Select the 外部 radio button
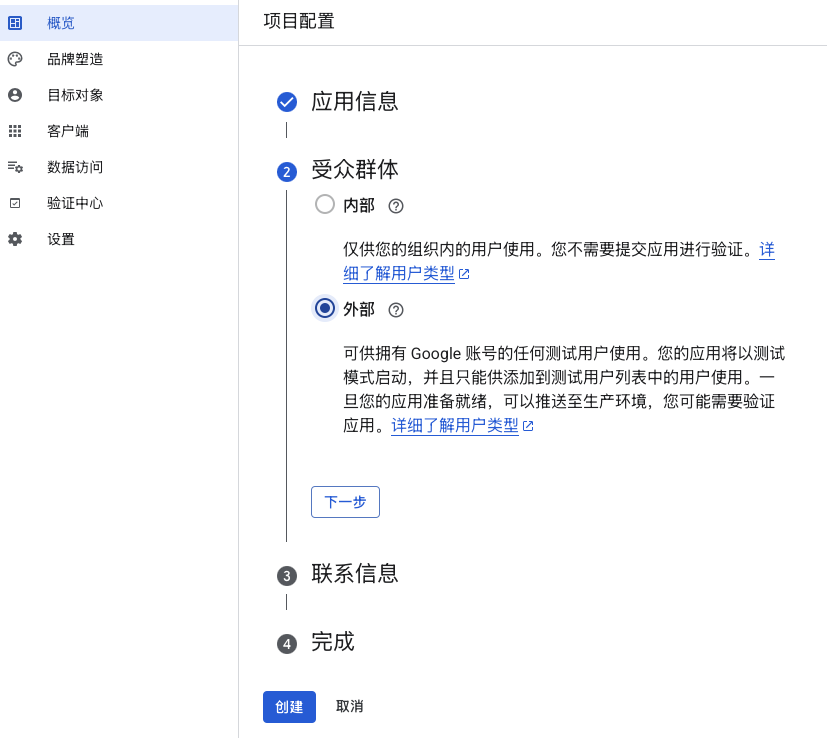 coord(324,308)
